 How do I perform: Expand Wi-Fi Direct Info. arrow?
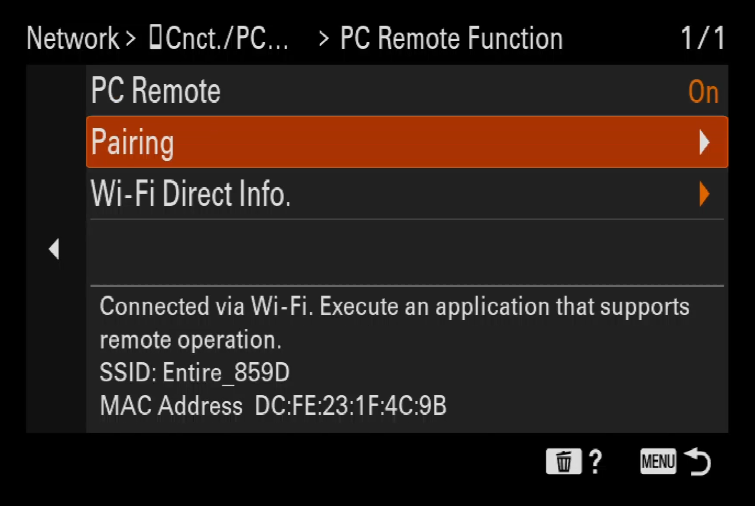click(704, 194)
